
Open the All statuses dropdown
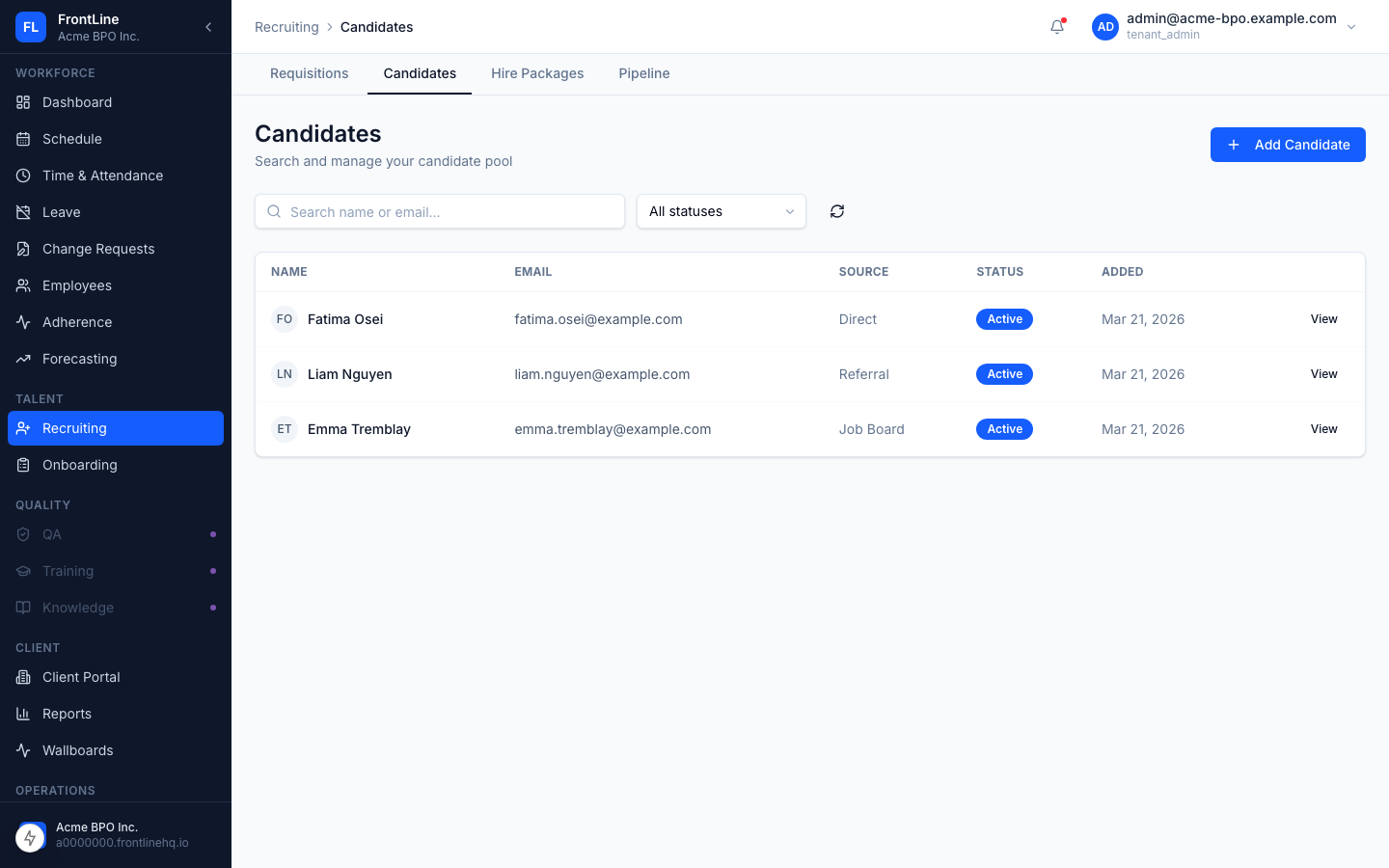pos(721,211)
